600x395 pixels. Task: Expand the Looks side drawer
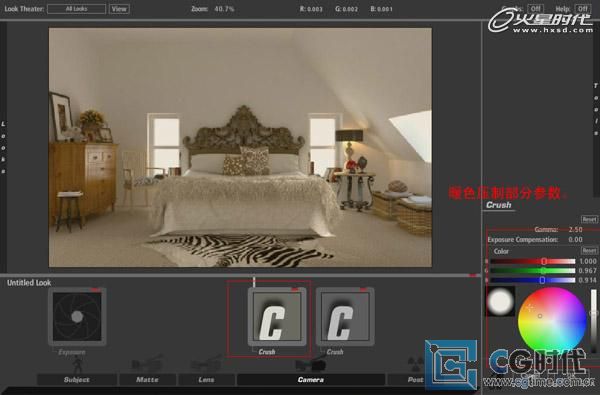point(3,147)
